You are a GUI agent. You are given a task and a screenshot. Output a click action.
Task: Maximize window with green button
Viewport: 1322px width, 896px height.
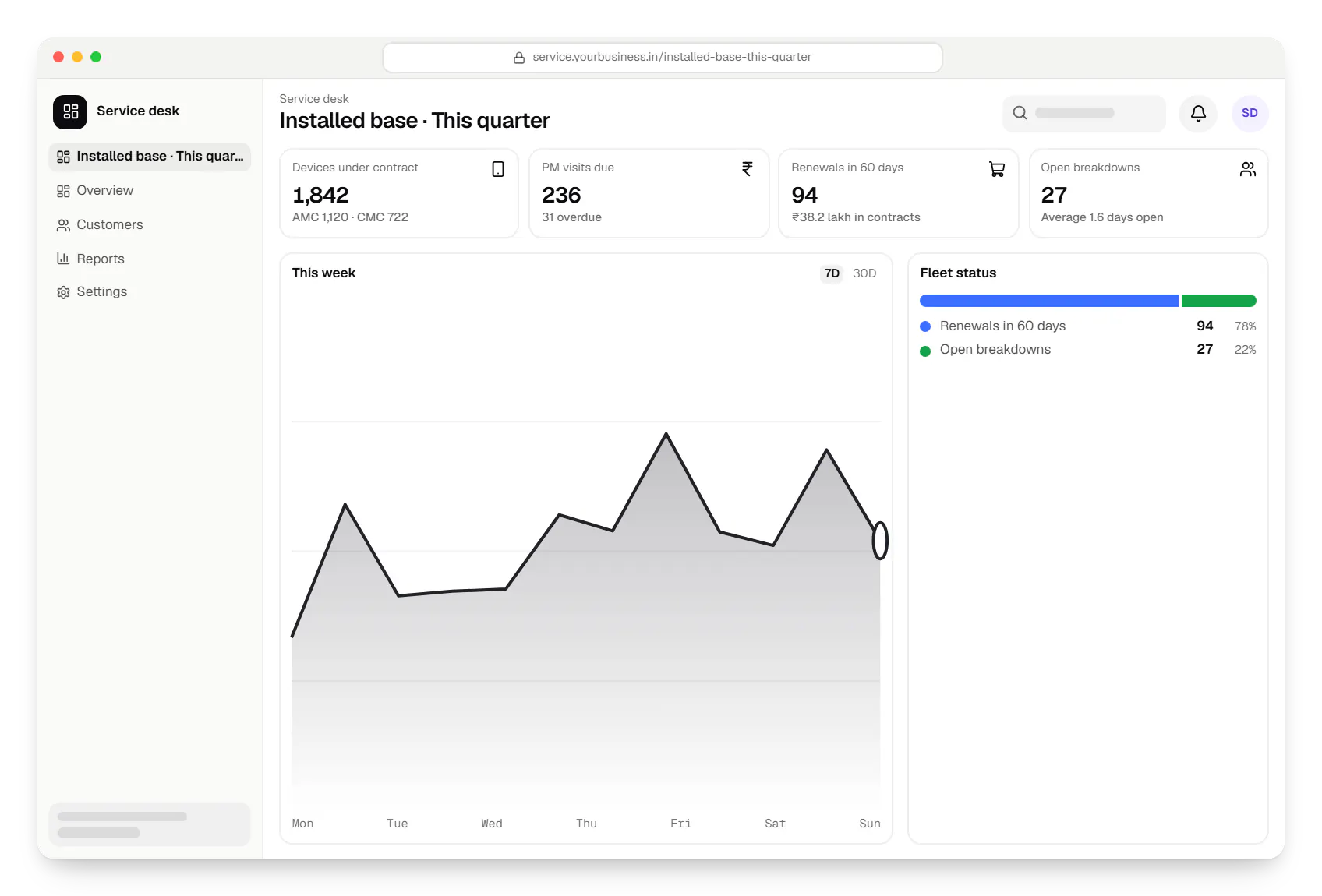(x=96, y=57)
